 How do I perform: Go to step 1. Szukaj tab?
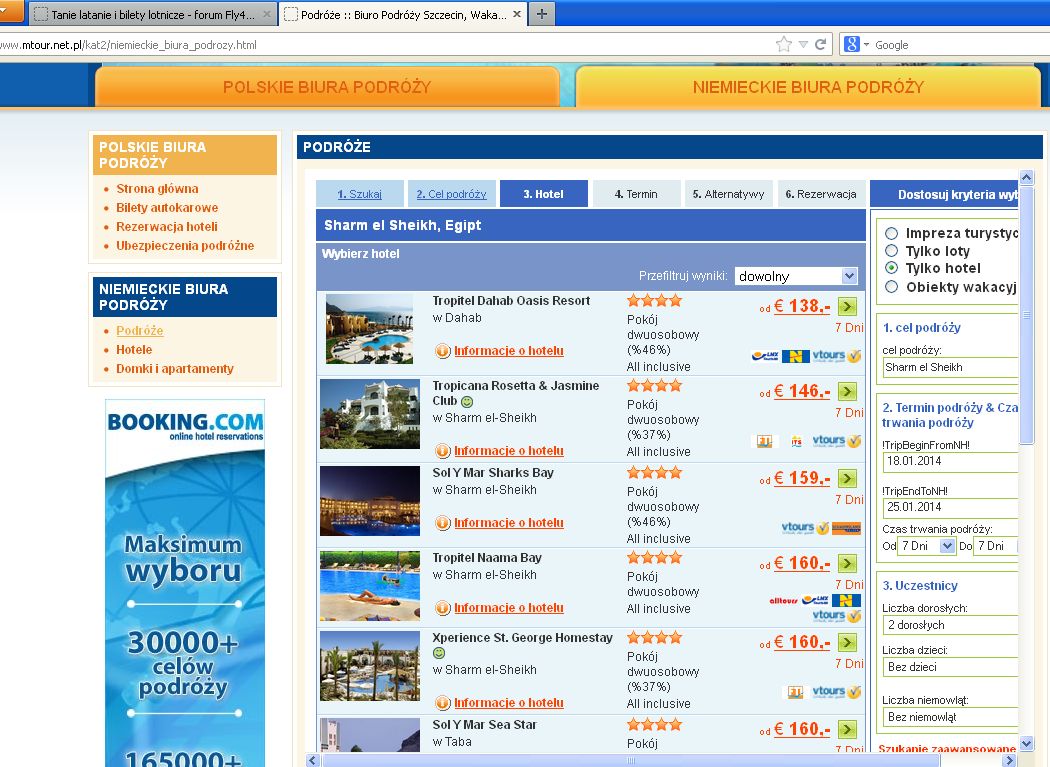360,194
